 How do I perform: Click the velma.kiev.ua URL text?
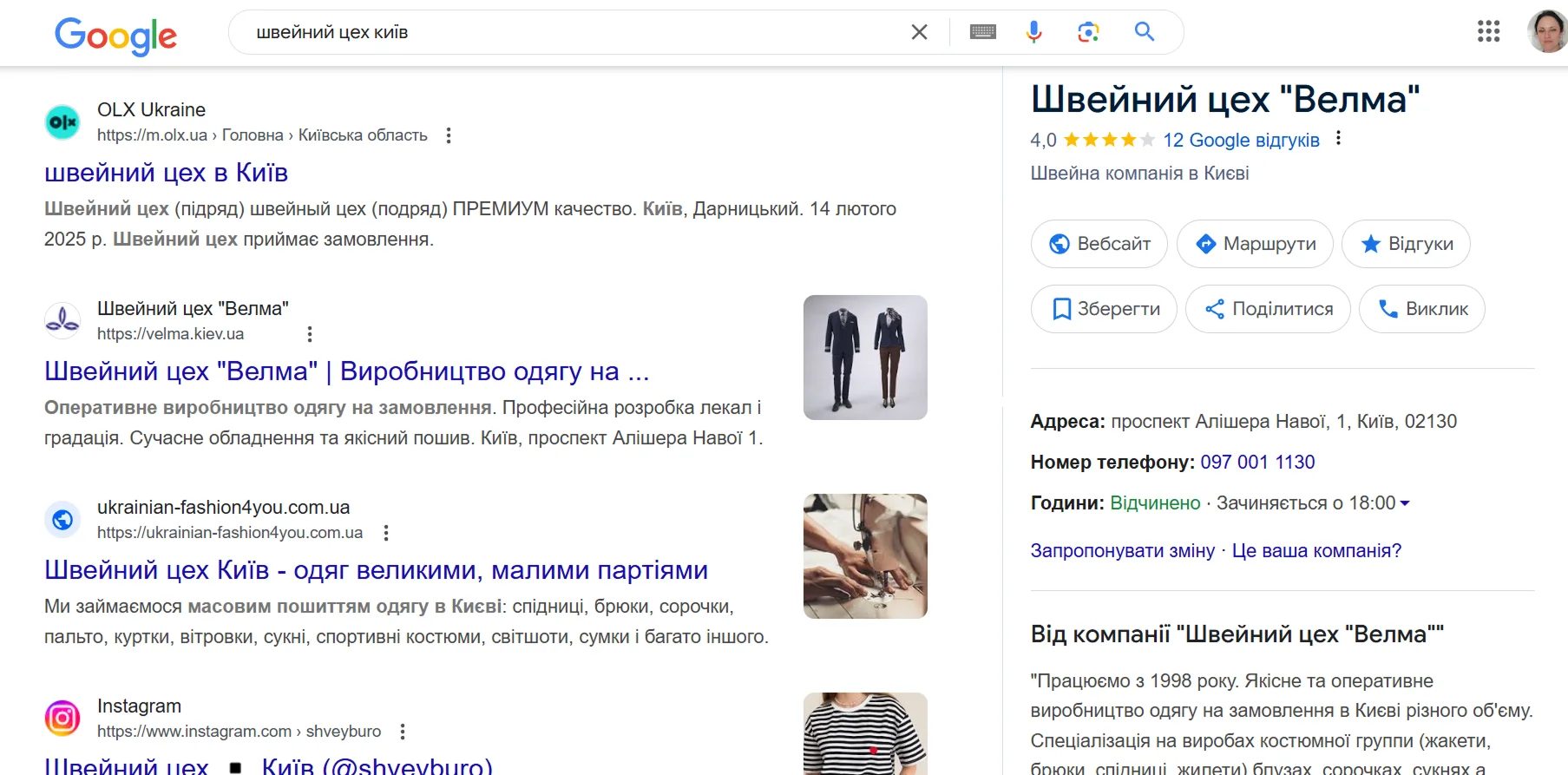(170, 334)
